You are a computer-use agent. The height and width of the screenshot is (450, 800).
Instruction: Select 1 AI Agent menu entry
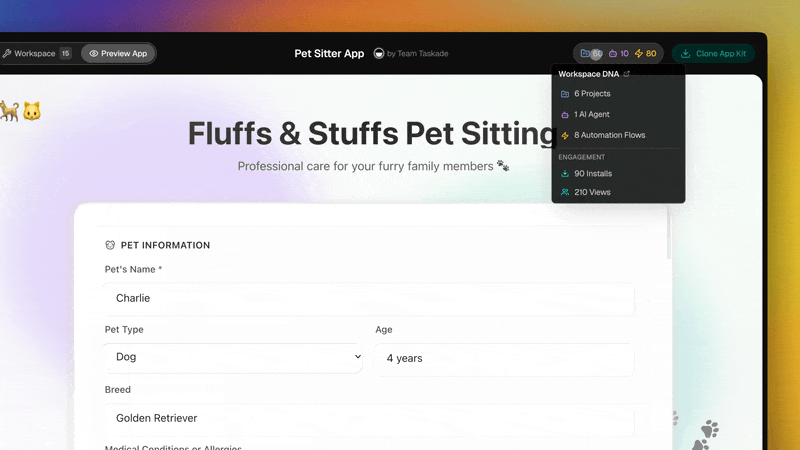point(591,114)
